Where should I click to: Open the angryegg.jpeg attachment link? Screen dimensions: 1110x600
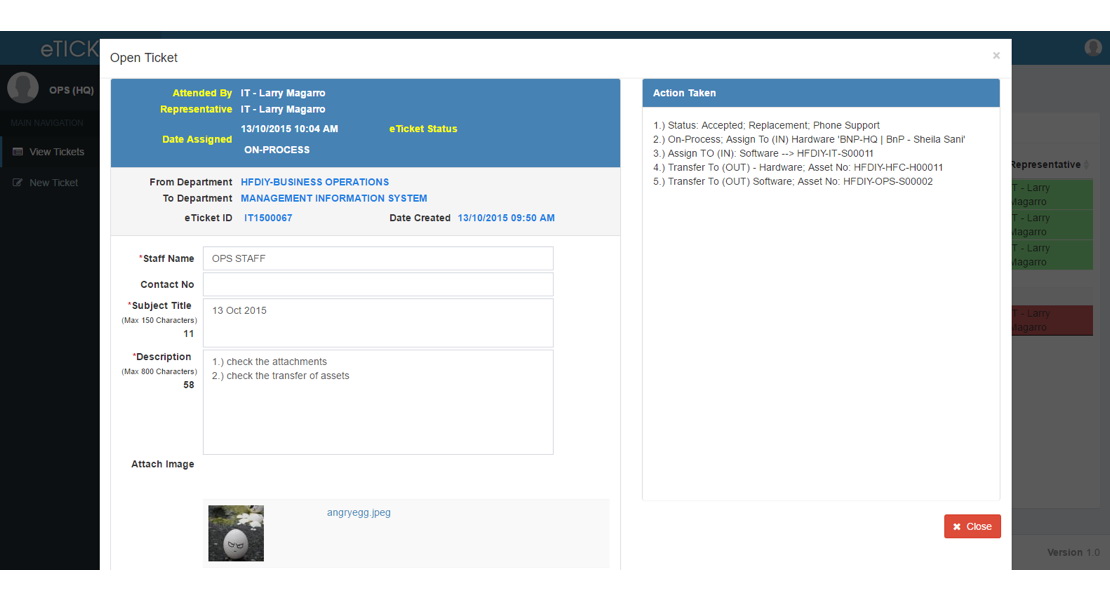coord(358,513)
